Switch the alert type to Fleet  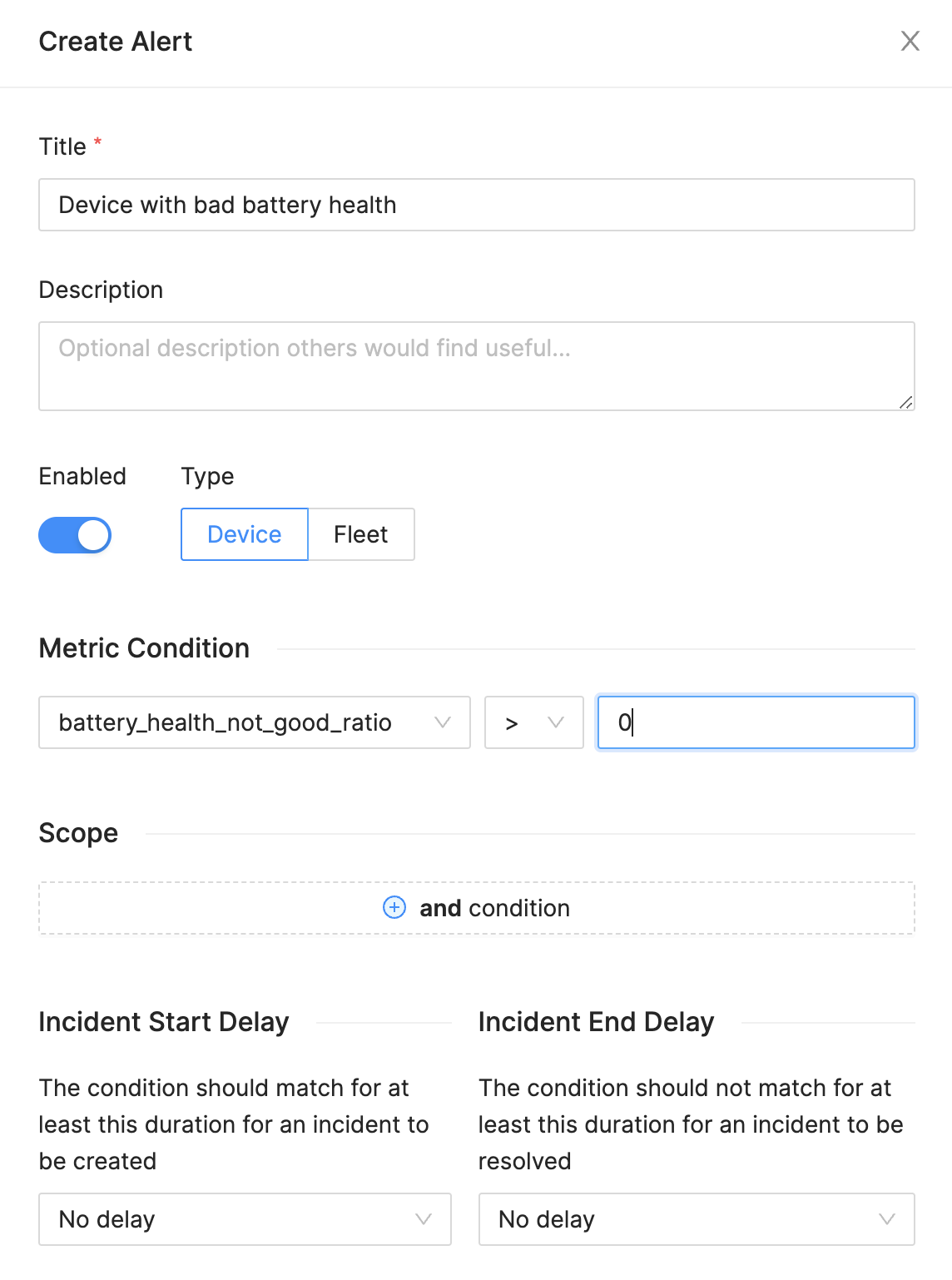[x=361, y=534]
